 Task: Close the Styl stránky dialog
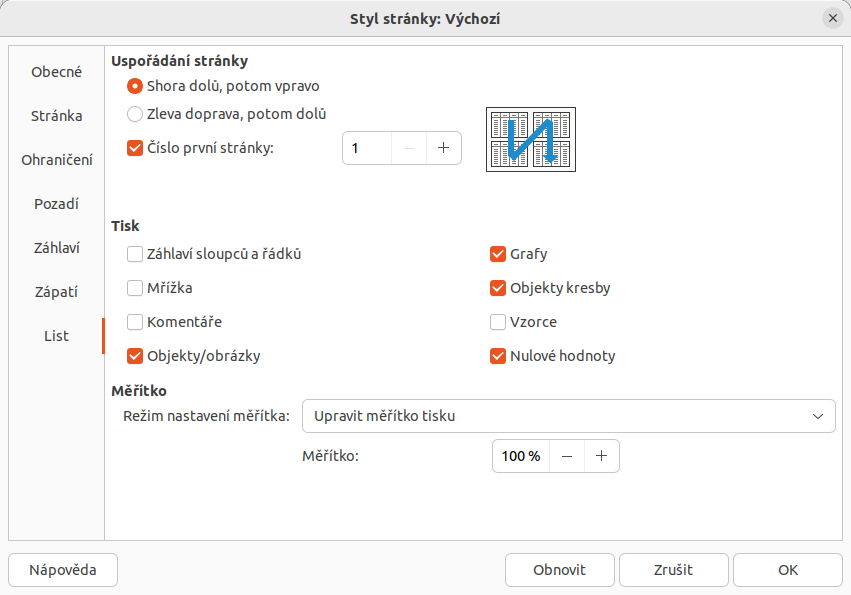833,18
